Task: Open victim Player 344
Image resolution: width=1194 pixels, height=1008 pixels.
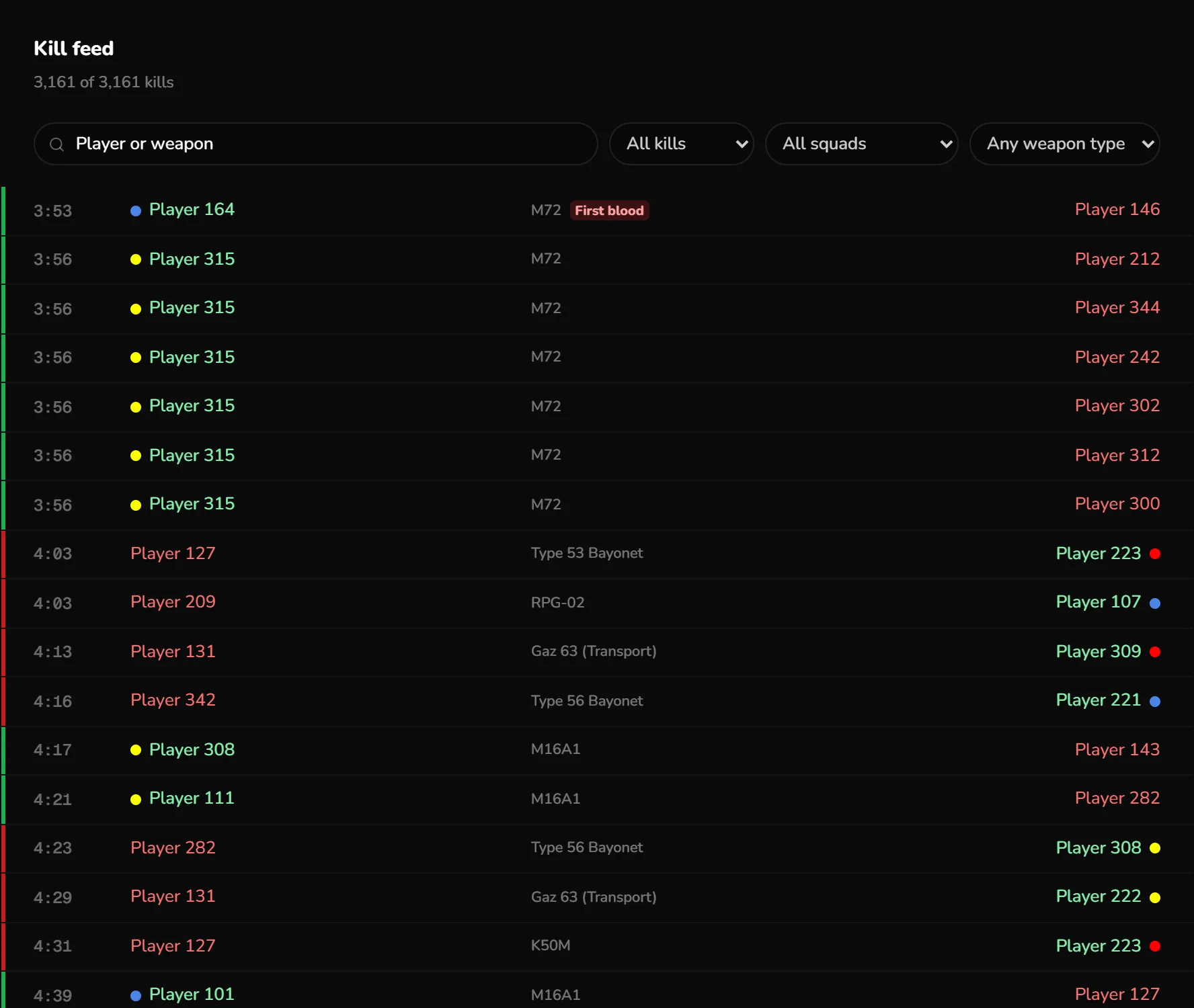Action: pos(1117,308)
